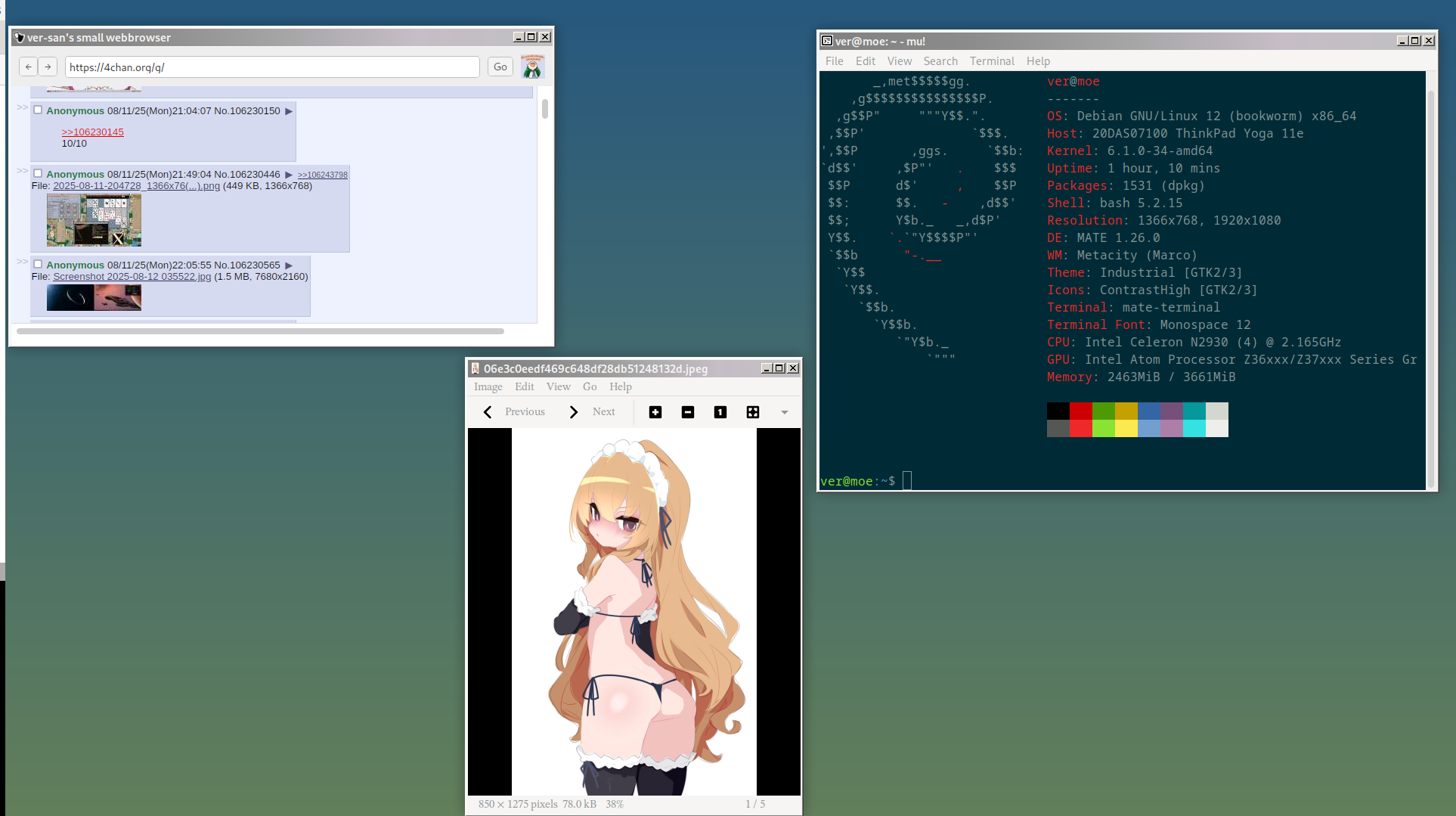Open the image viewer View menu
Image resolution: width=1456 pixels, height=816 pixels.
click(559, 386)
